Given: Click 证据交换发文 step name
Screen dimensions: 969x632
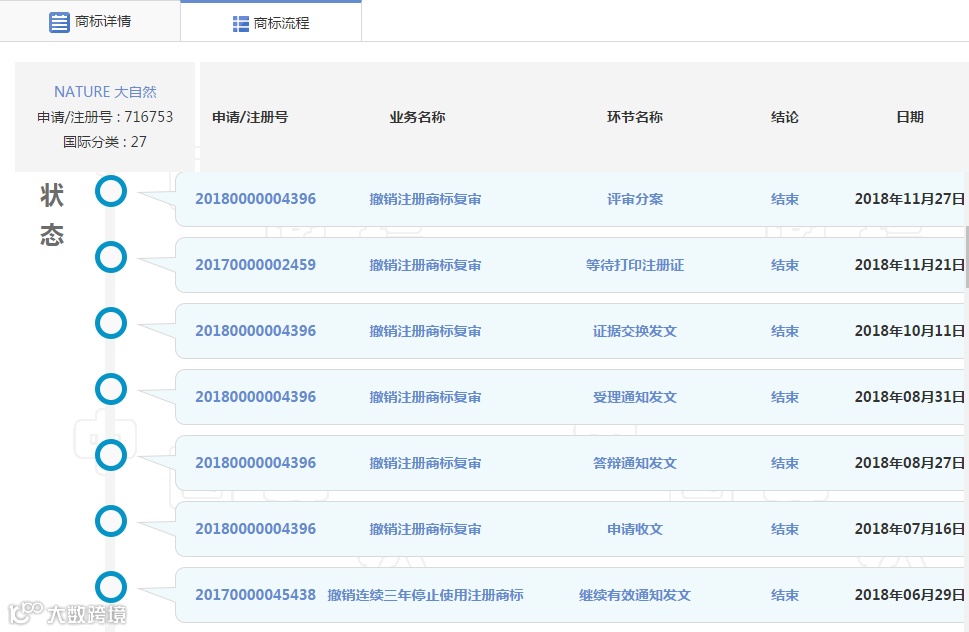Looking at the screenshot, I should pyautogui.click(x=635, y=332).
